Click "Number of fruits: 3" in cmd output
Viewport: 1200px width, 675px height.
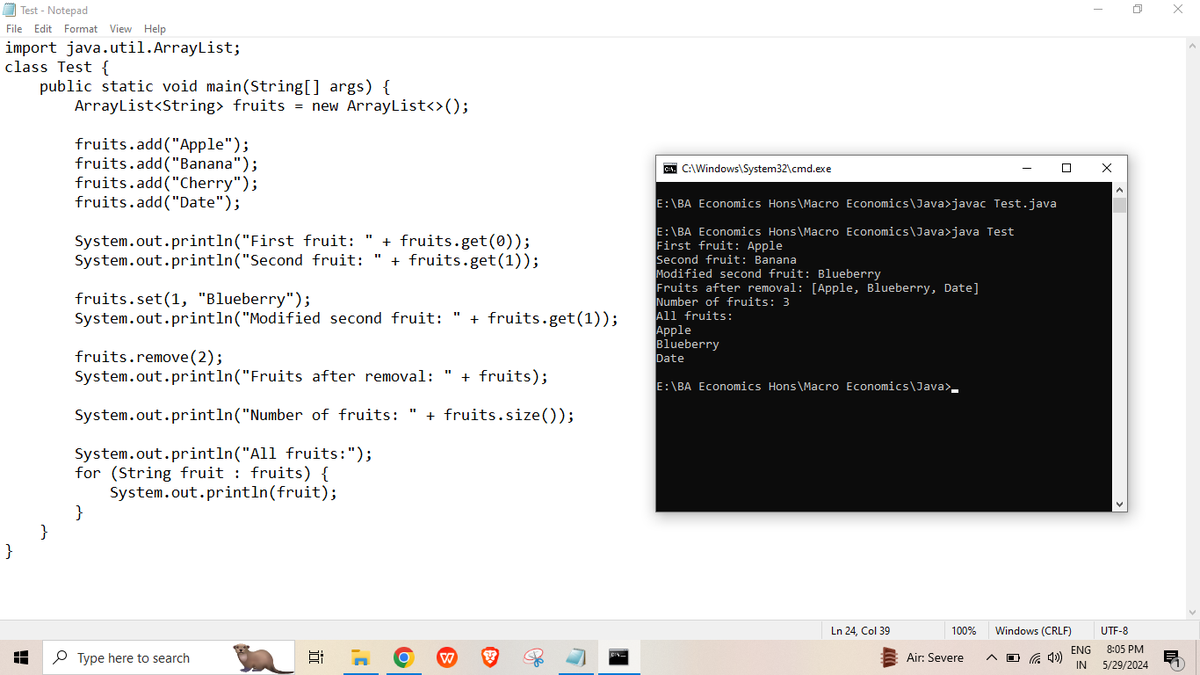pyautogui.click(x=723, y=302)
